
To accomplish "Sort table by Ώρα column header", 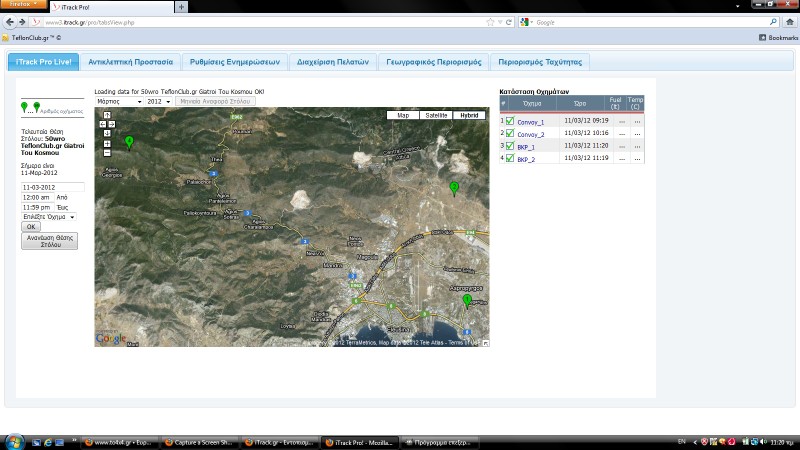I will point(580,104).
